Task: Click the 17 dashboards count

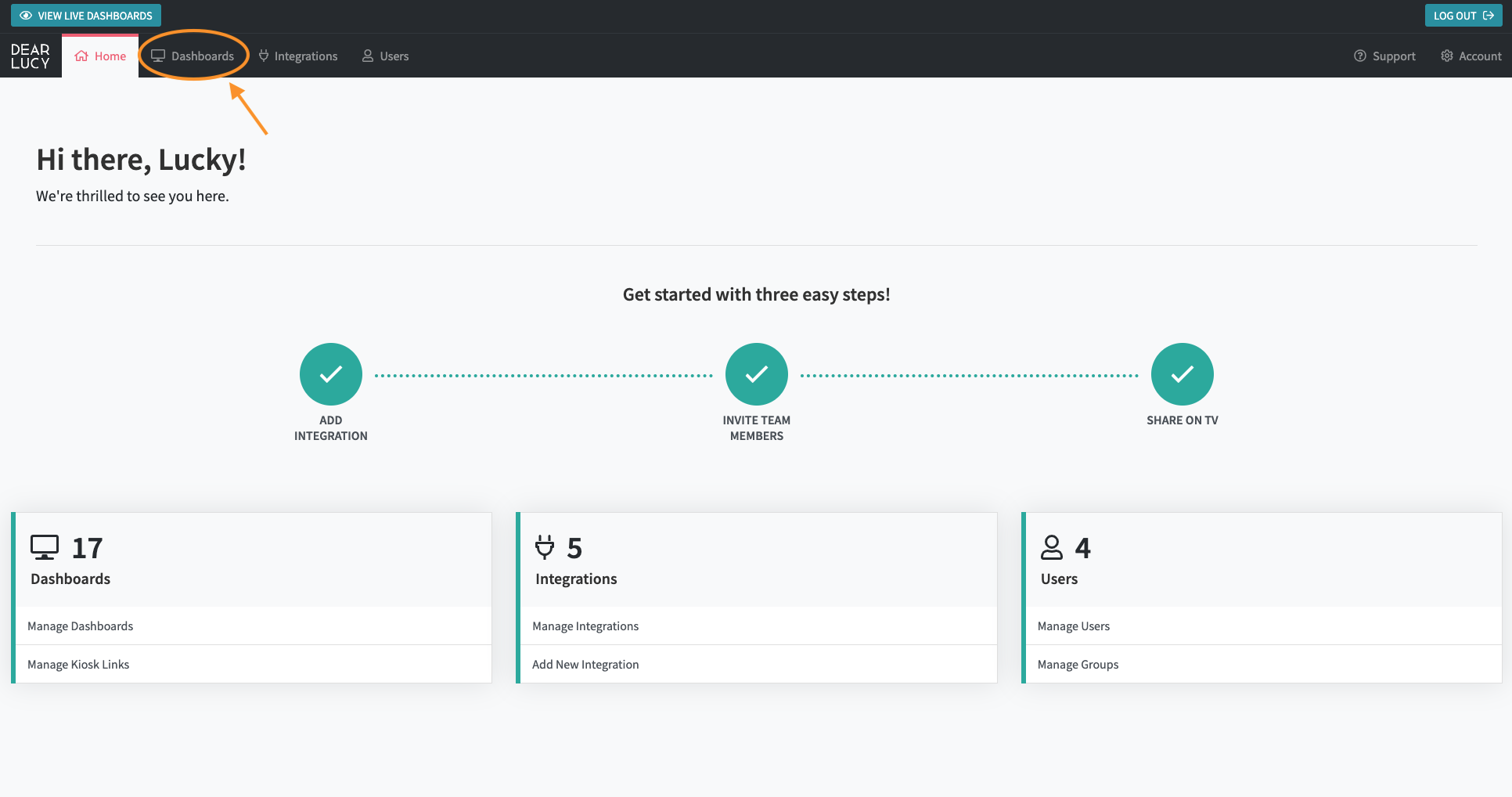Action: (x=87, y=548)
